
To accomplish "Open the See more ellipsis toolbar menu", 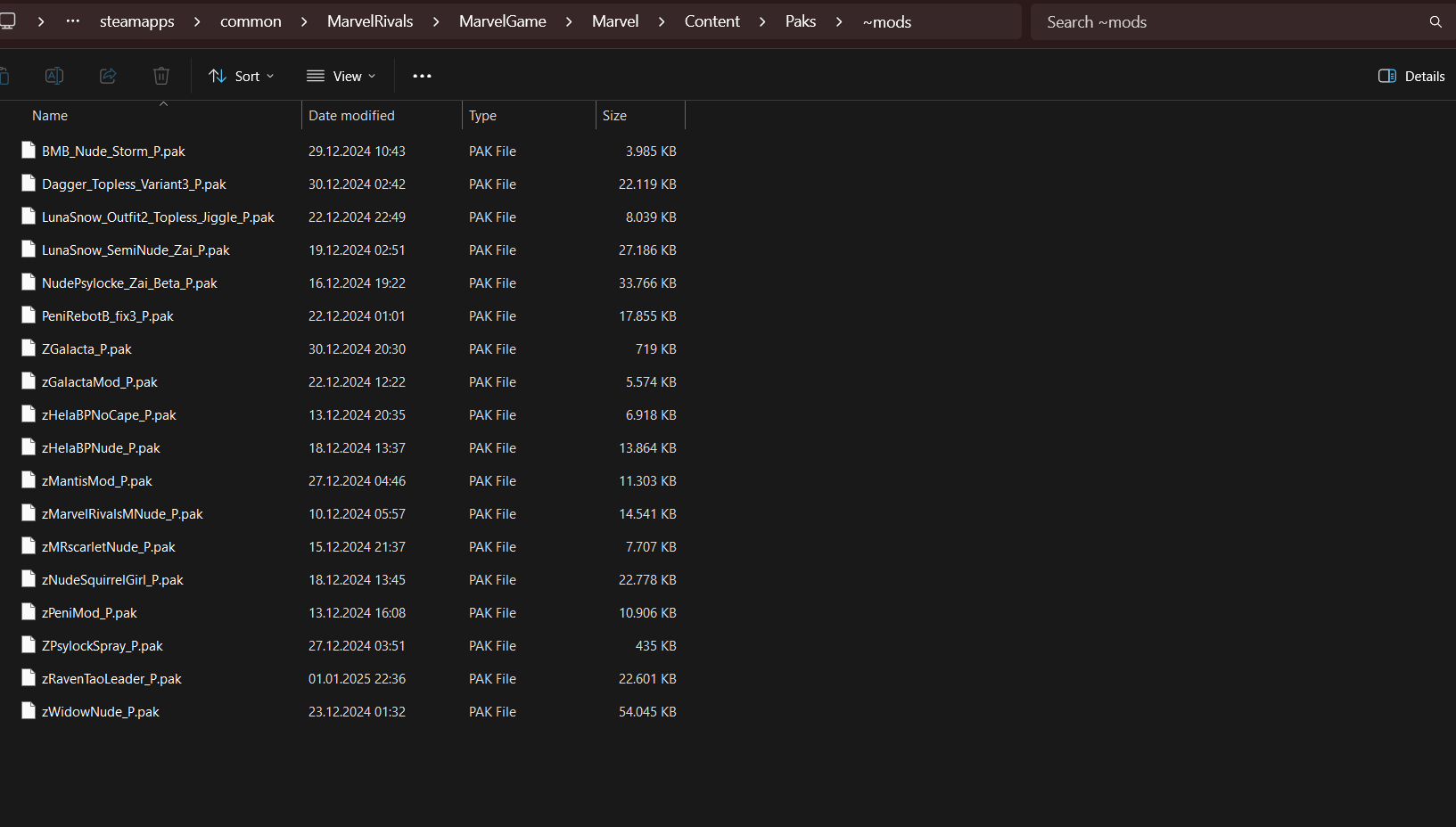I will coord(422,76).
